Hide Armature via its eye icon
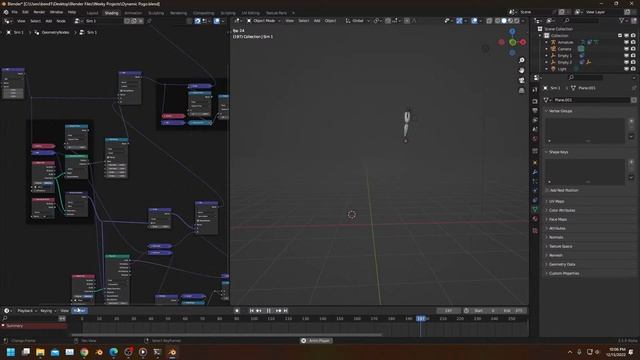640x360 pixels. [627, 42]
